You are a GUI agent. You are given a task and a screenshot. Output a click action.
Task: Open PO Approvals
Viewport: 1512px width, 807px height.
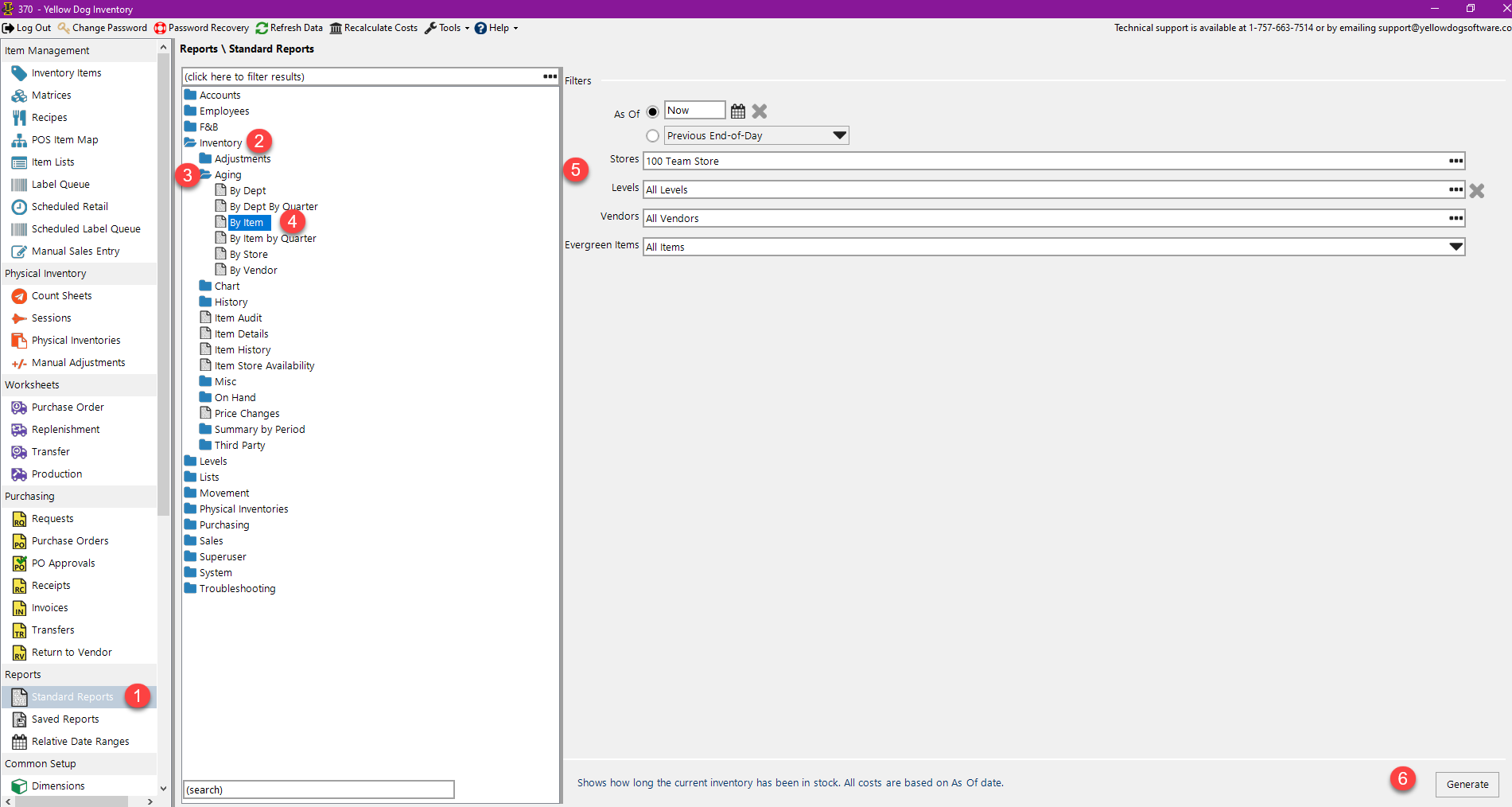pos(63,563)
